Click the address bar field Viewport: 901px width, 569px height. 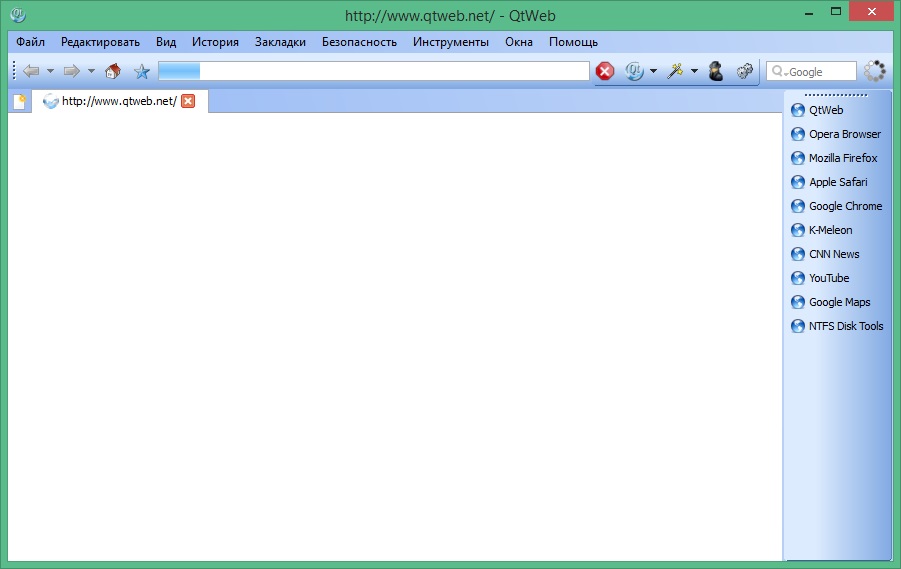[374, 71]
